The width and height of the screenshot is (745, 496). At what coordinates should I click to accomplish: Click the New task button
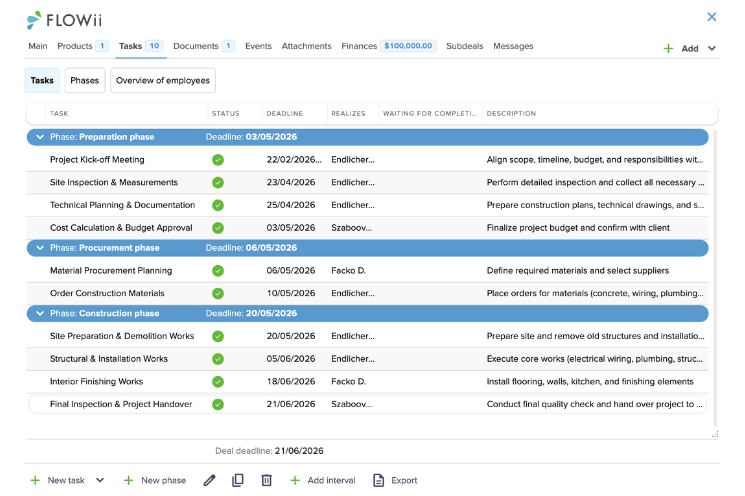click(57, 480)
